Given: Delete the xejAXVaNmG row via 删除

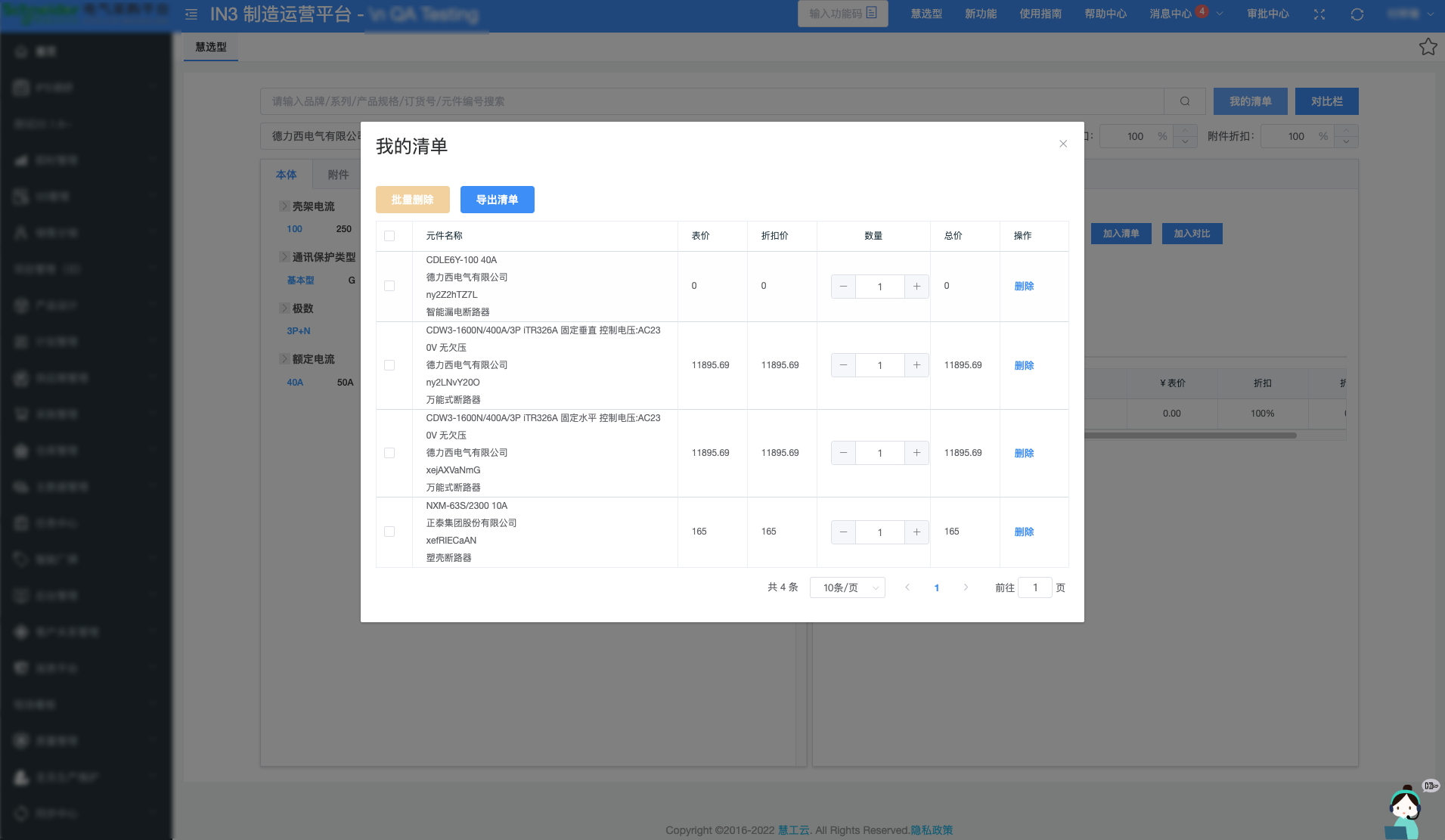Looking at the screenshot, I should coord(1024,453).
